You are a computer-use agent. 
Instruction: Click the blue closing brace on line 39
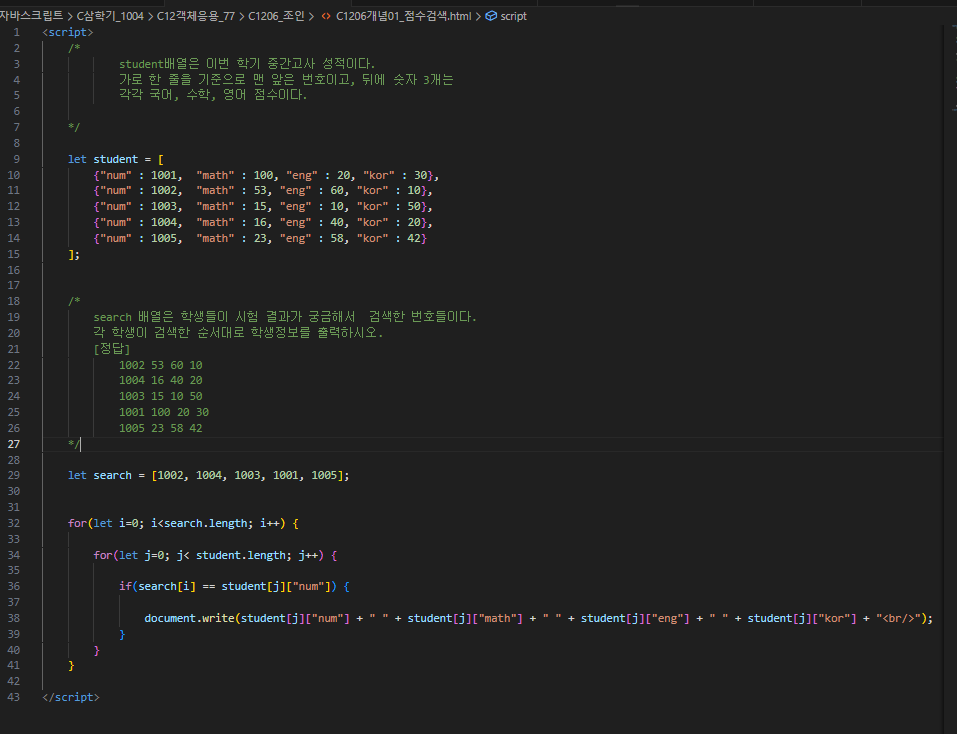coord(122,634)
